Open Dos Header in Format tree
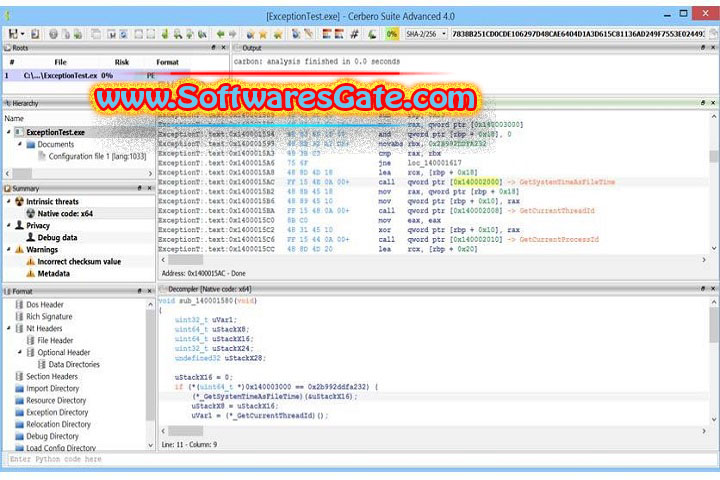Viewport: 720px width, 480px height. pos(45,305)
